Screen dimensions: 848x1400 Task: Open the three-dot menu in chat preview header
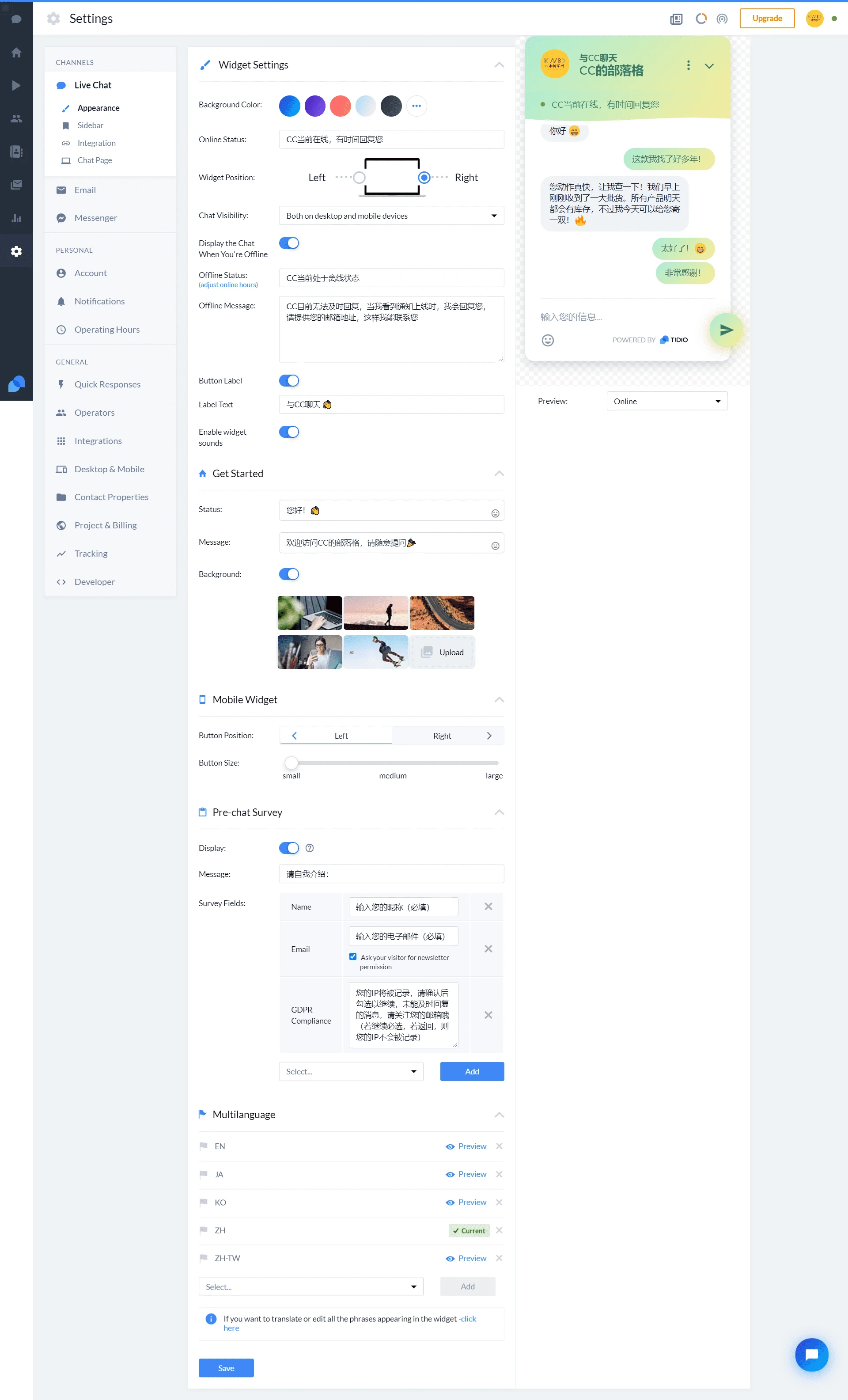point(689,65)
